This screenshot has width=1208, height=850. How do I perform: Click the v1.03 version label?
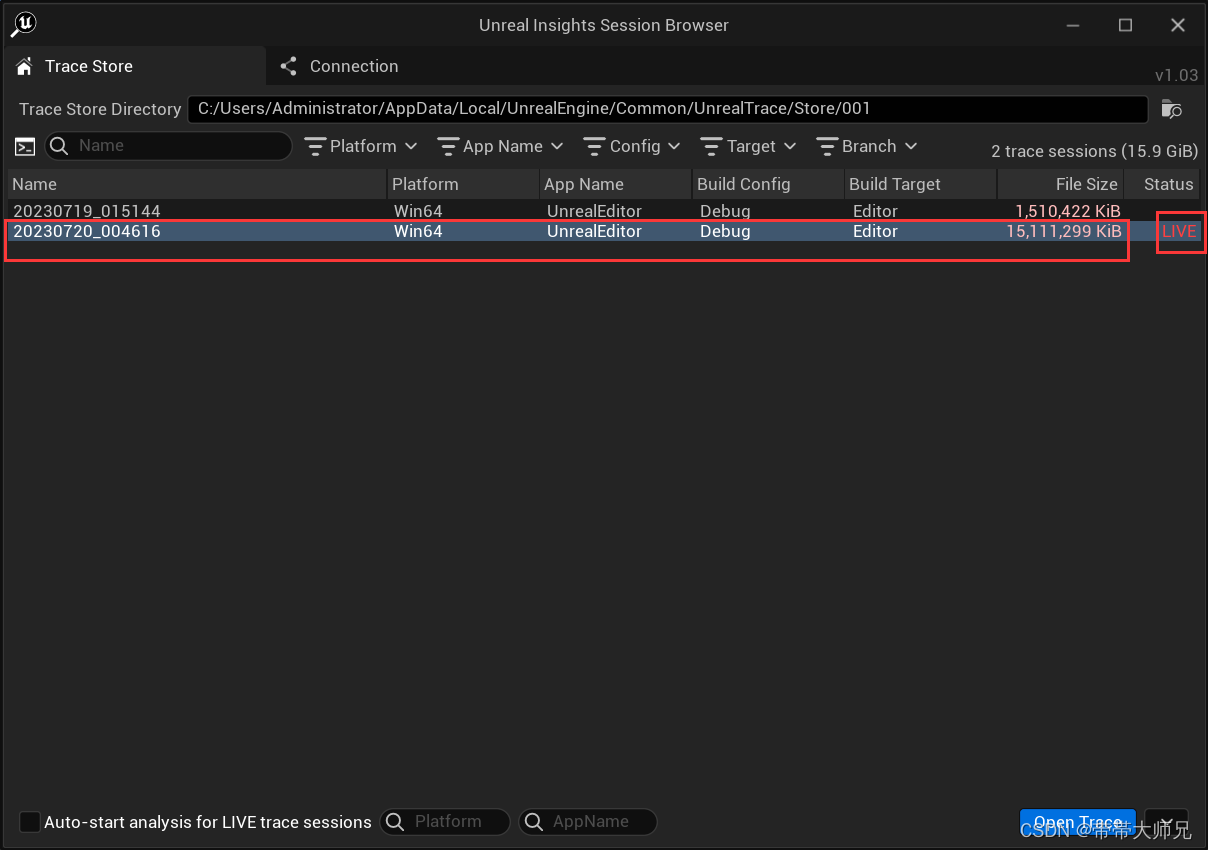tap(1176, 75)
